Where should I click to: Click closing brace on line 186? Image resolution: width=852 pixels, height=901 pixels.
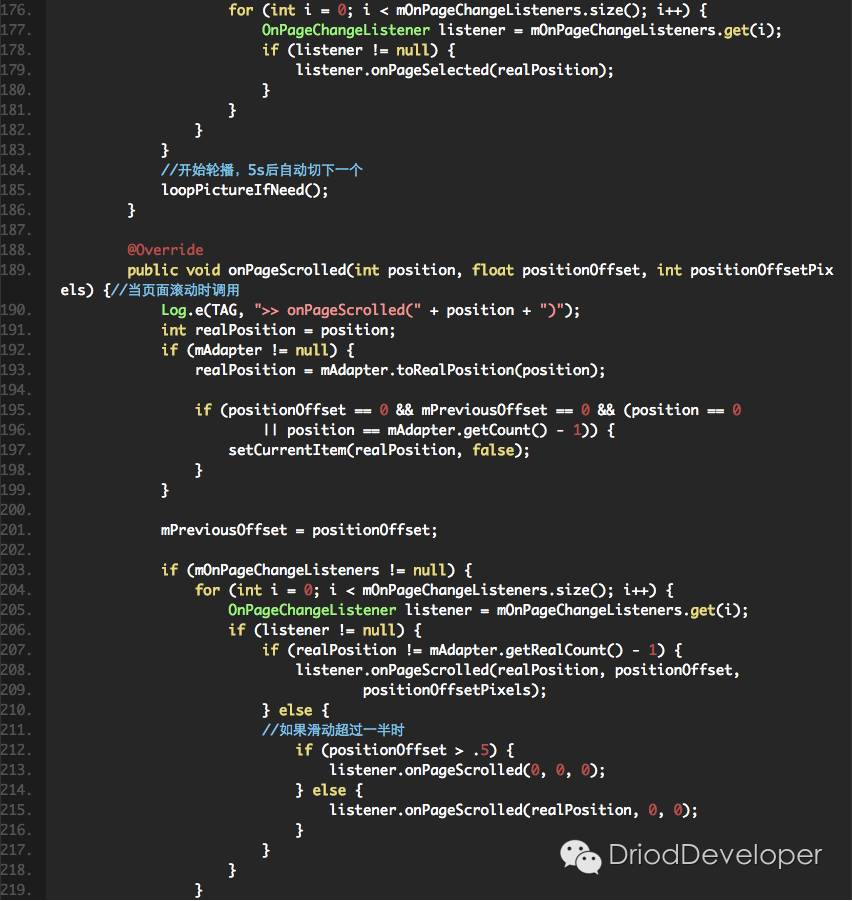pos(132,210)
